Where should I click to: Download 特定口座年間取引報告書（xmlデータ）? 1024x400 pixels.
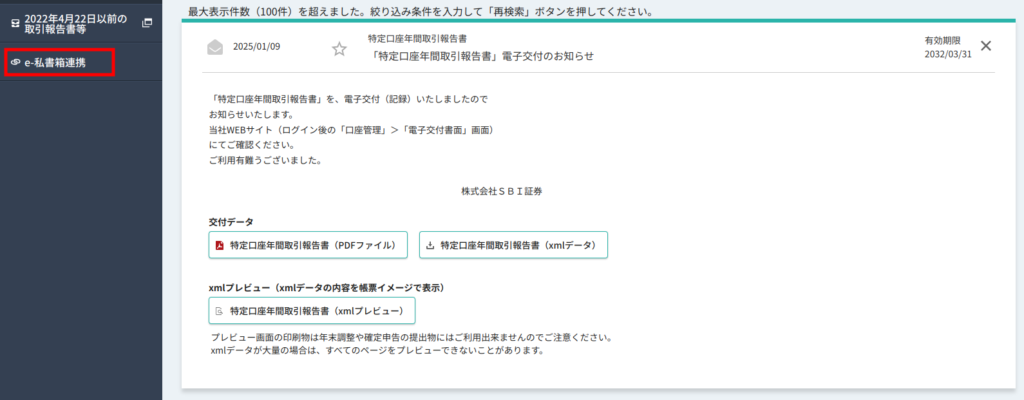(x=513, y=245)
